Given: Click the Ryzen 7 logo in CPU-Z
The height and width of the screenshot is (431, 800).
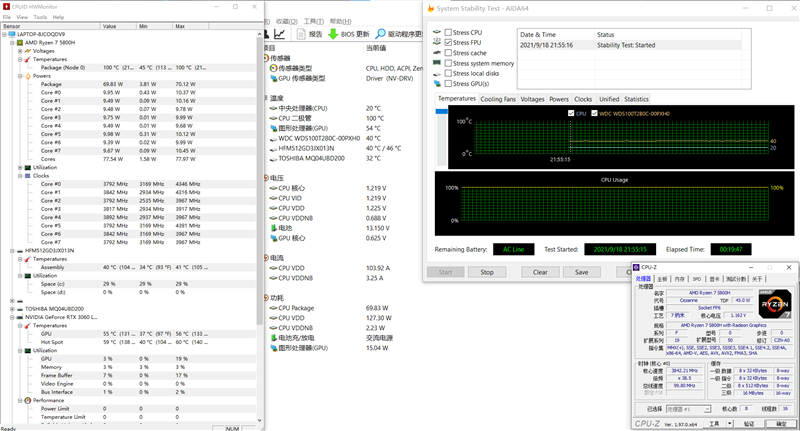Looking at the screenshot, I should point(774,304).
